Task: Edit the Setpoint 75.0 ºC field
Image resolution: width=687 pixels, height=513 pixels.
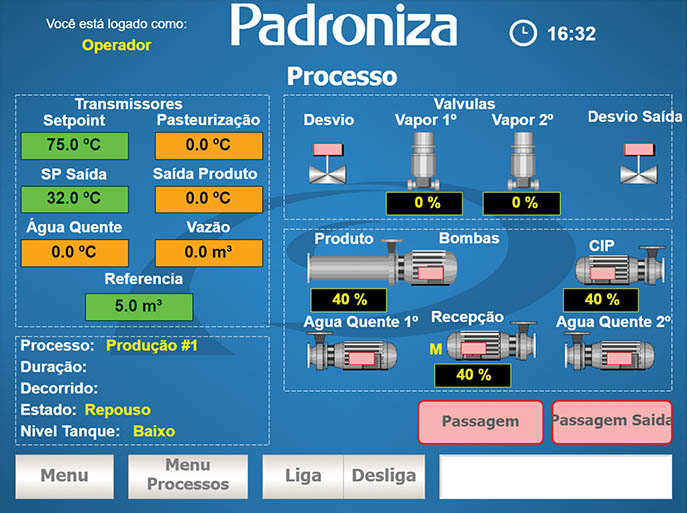Action: pyautogui.click(x=75, y=144)
